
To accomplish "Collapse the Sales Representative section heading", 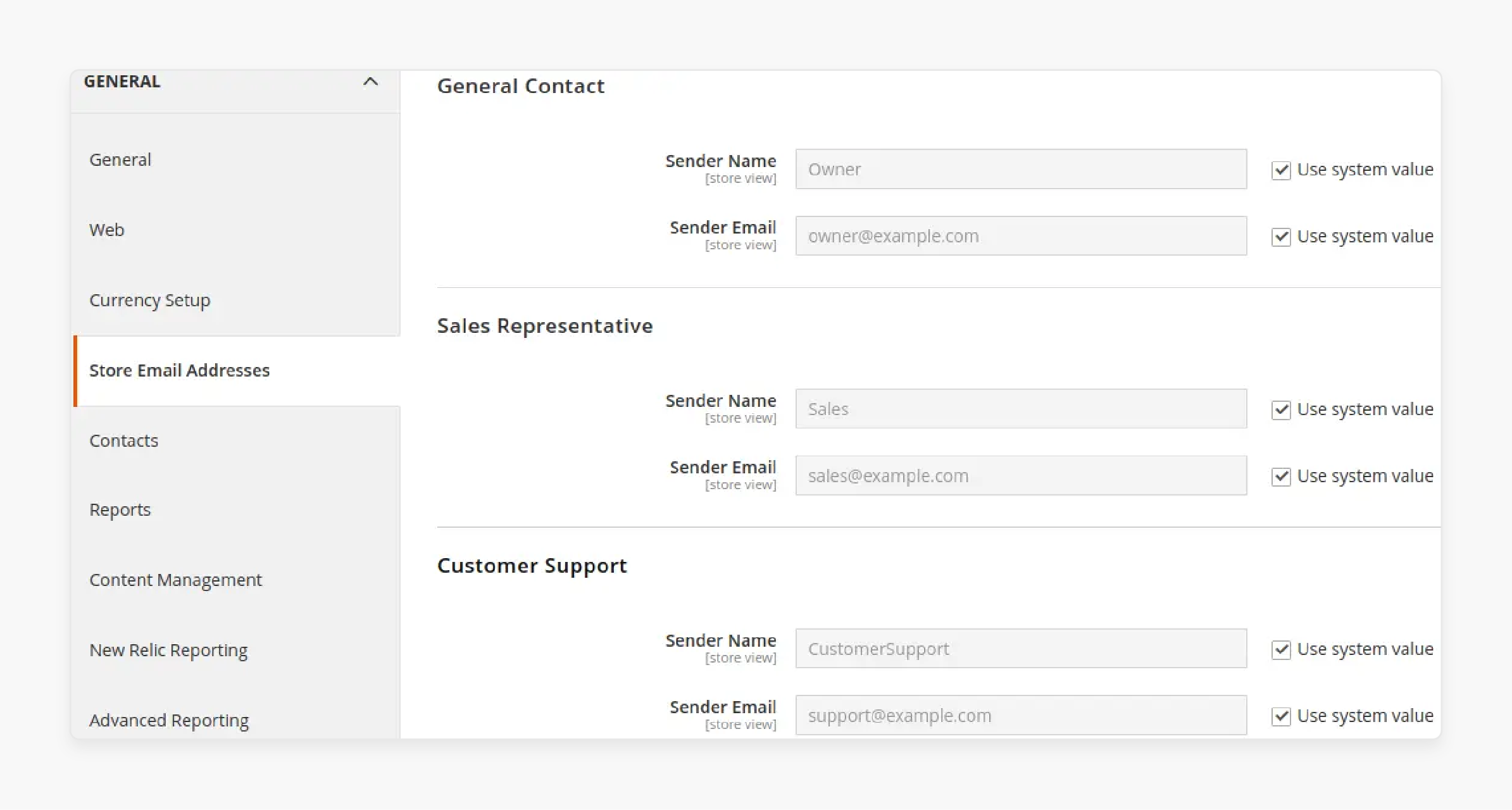I will (x=544, y=326).
